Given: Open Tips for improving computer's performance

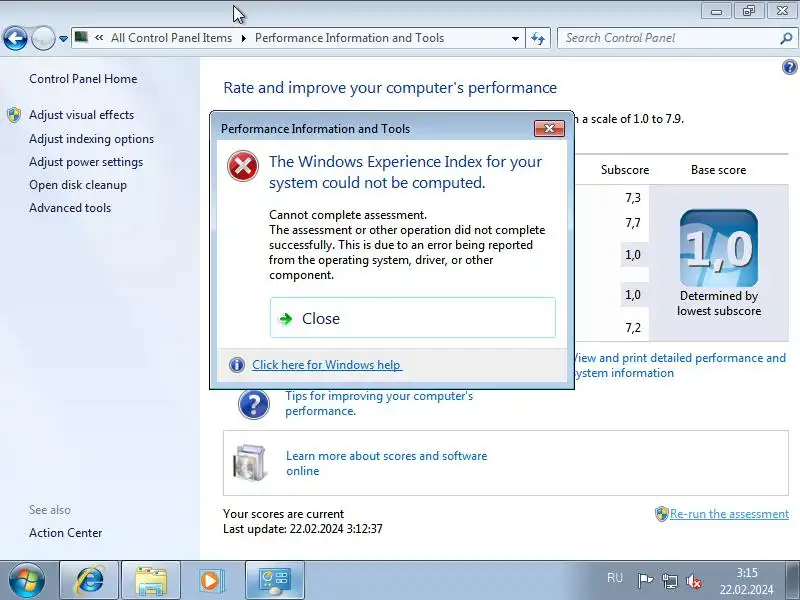Looking at the screenshot, I should [379, 403].
